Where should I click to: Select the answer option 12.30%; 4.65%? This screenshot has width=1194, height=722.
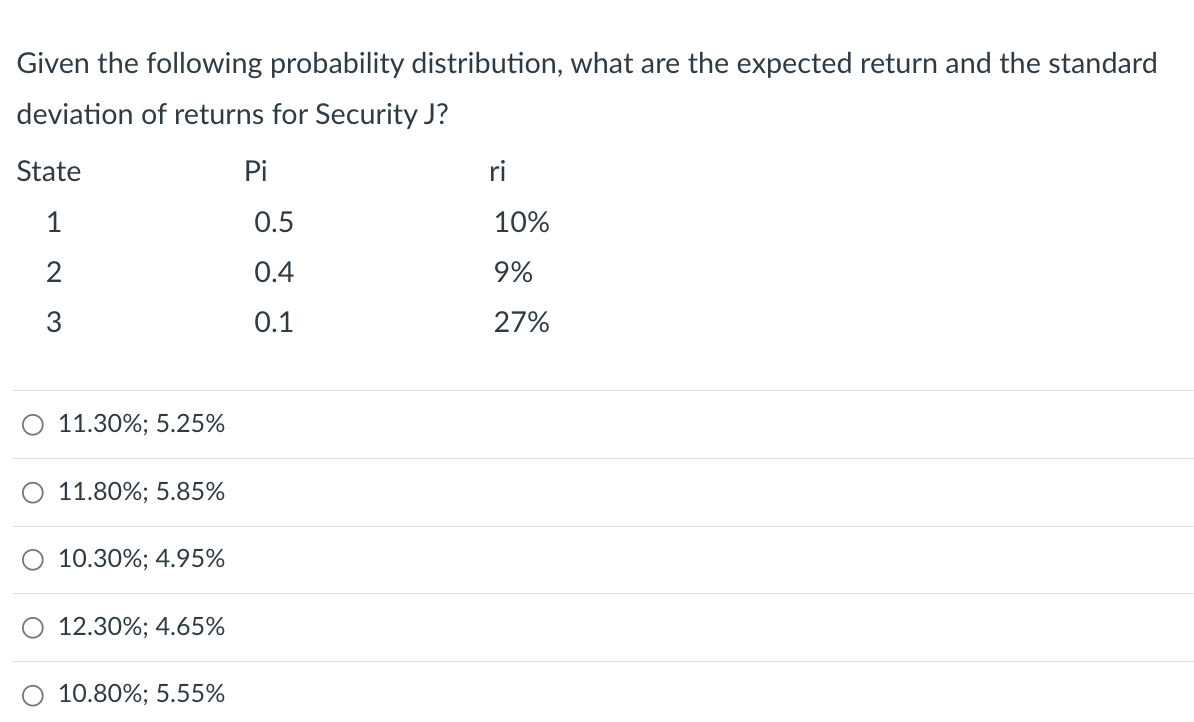click(x=141, y=626)
